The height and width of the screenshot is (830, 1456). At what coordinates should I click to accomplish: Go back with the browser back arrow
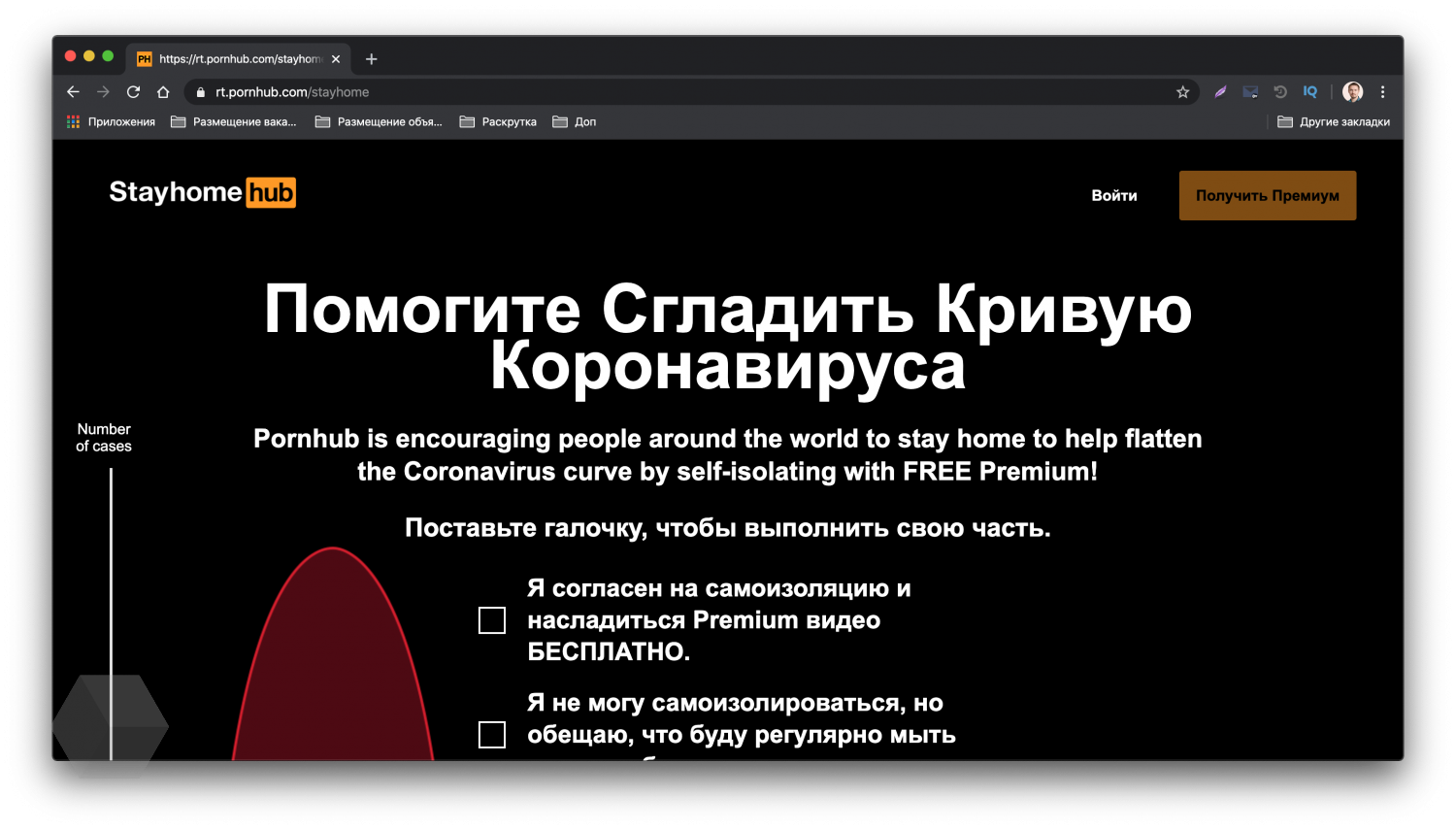pos(73,92)
